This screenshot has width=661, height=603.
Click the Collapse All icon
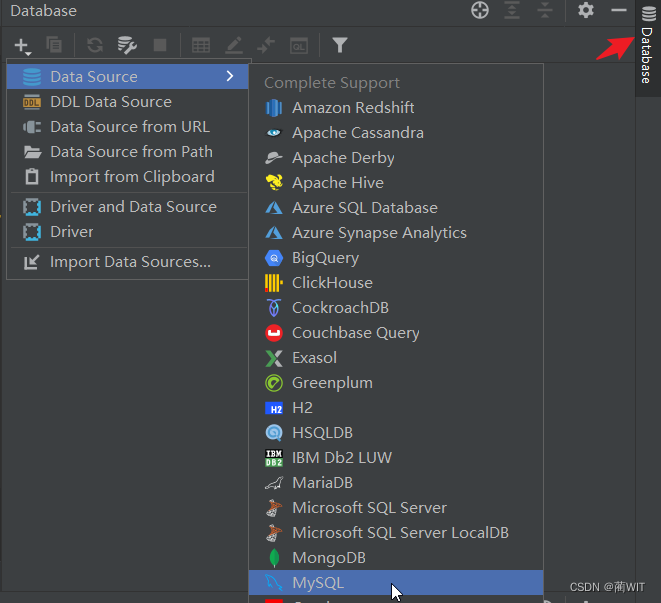click(545, 11)
